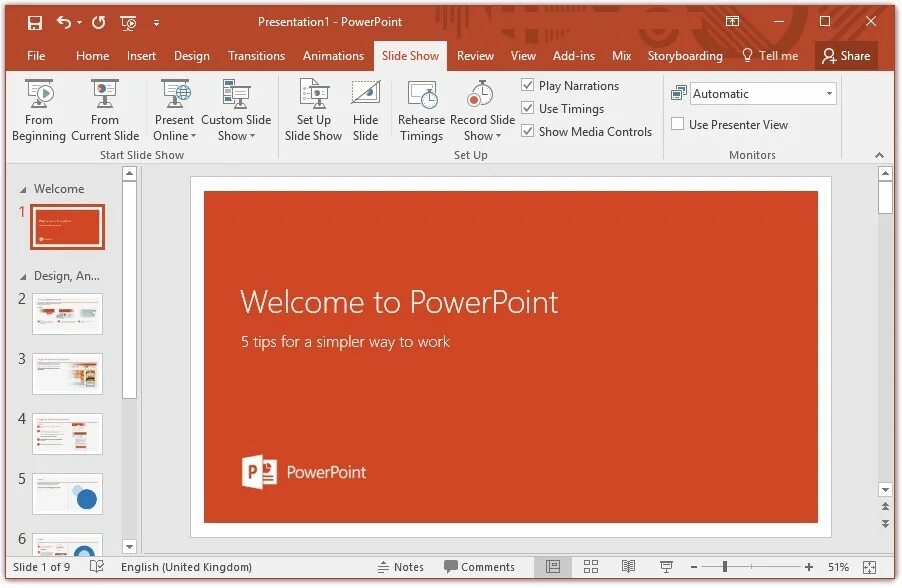Select slide 3 thumbnail
This screenshot has width=902, height=588.
tap(67, 374)
